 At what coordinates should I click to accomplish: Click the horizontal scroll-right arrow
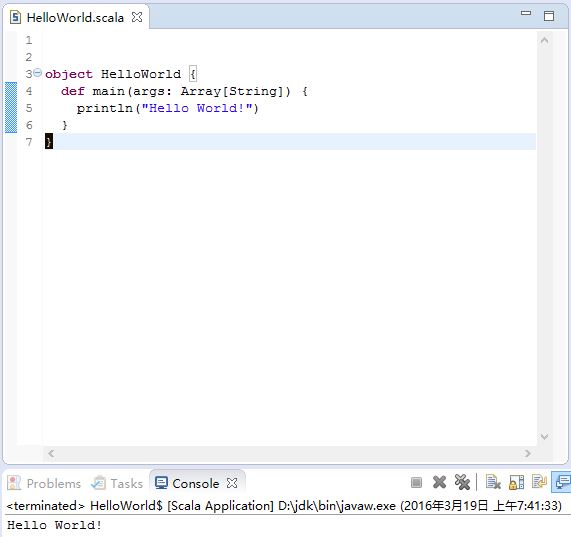point(528,453)
